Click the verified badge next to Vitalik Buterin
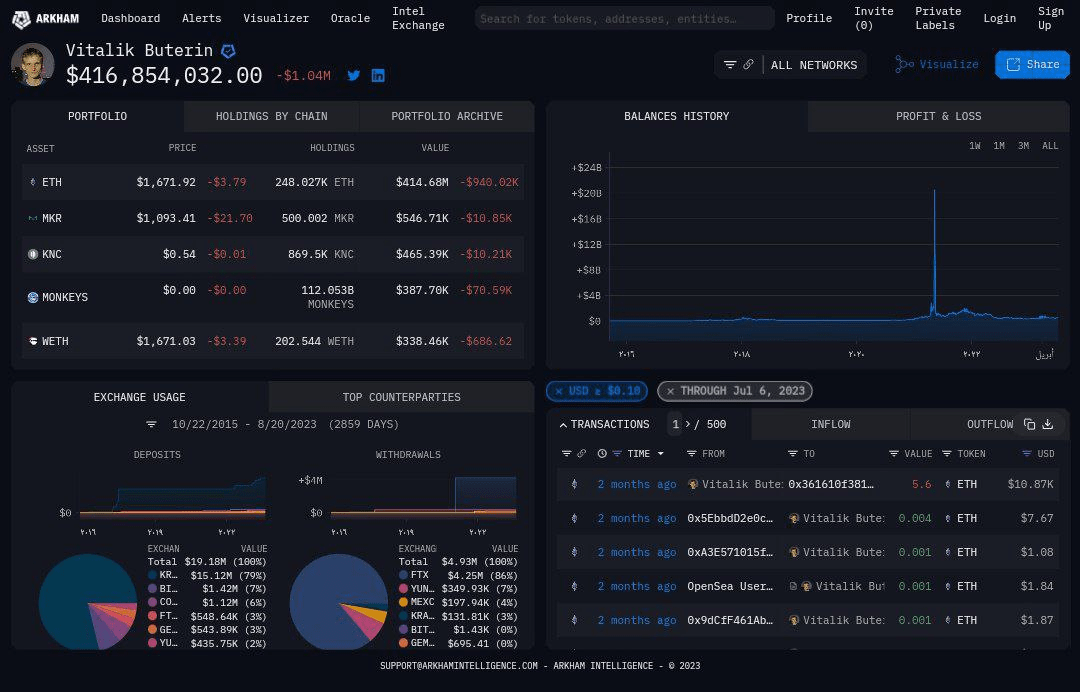This screenshot has height=692, width=1080. coord(228,51)
